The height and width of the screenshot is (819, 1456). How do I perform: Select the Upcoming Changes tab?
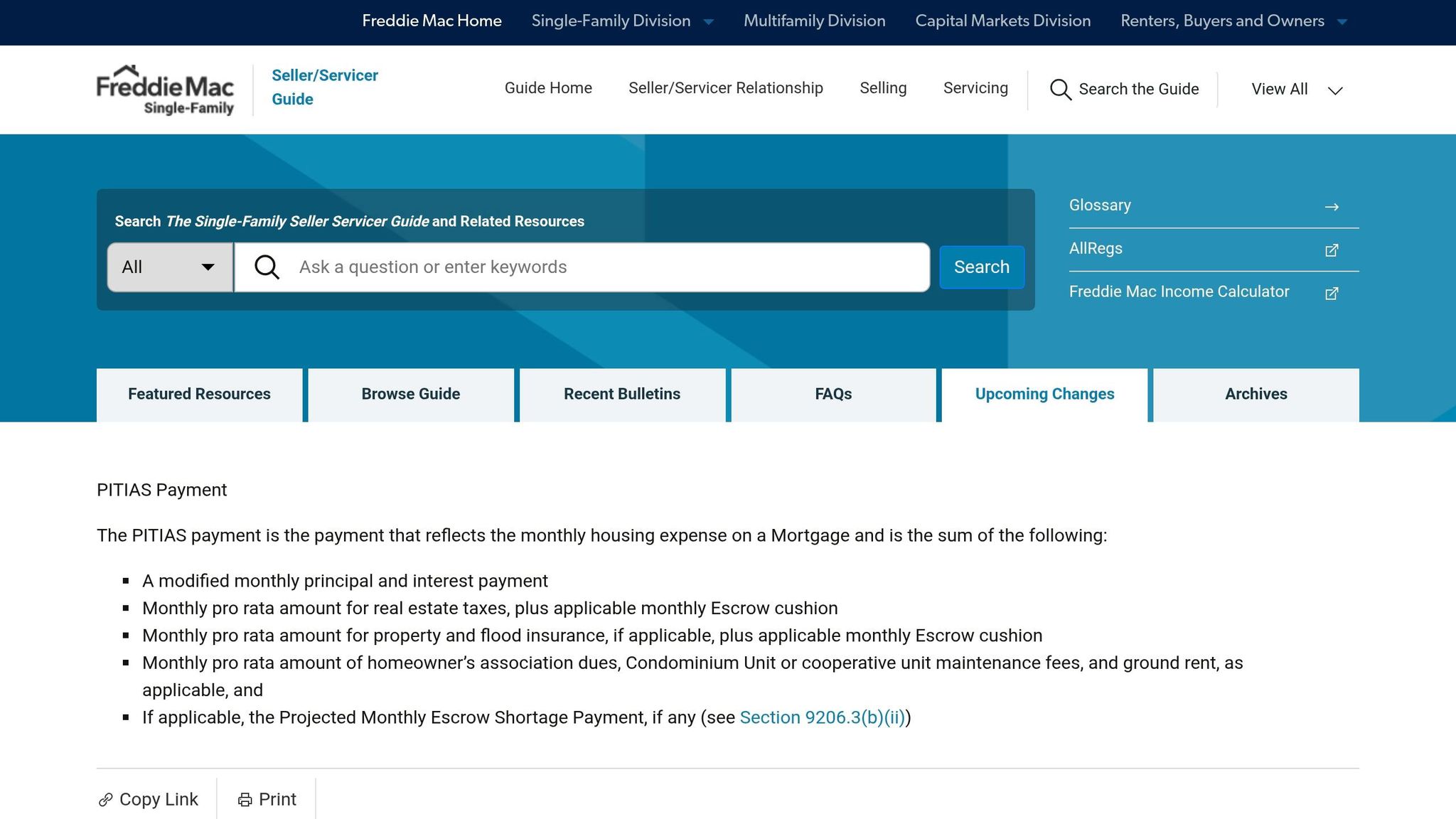(1044, 395)
